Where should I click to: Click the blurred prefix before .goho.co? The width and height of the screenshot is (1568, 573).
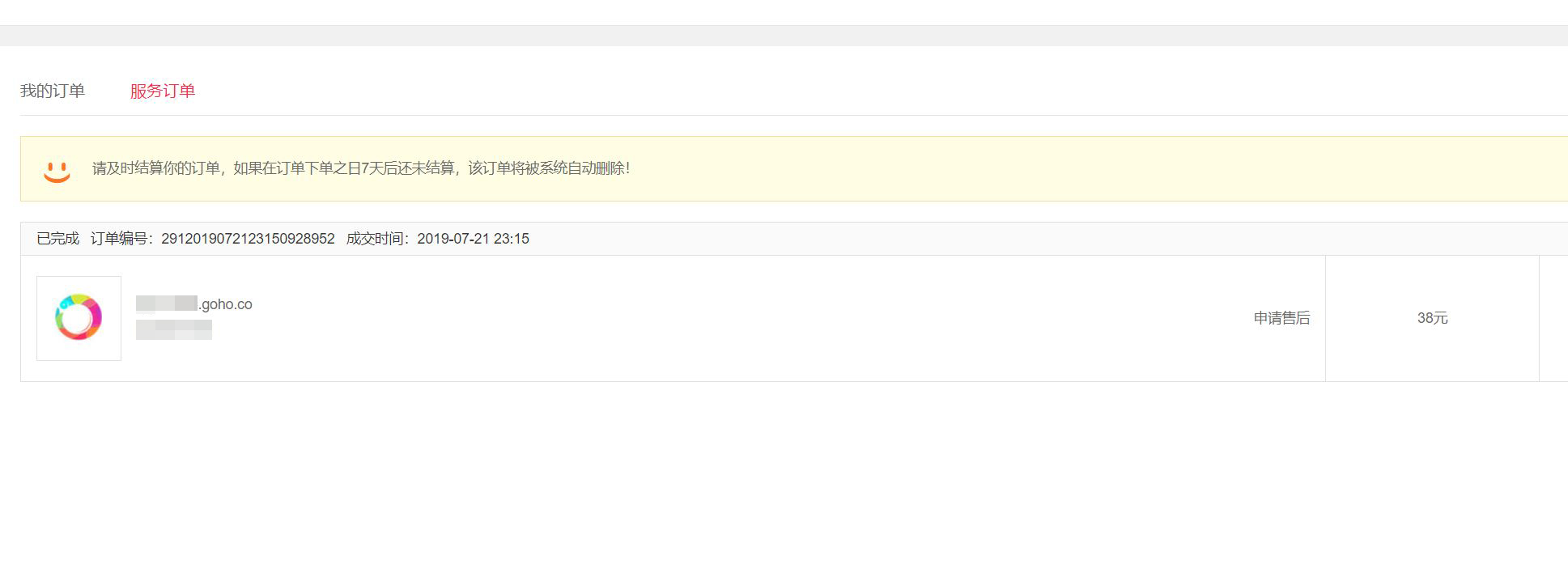coord(167,304)
